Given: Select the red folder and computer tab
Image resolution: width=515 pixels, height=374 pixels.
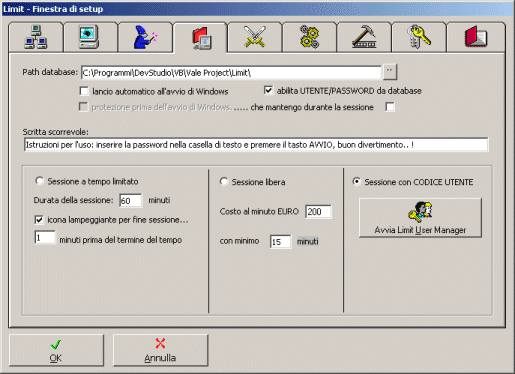Looking at the screenshot, I should (200, 38).
